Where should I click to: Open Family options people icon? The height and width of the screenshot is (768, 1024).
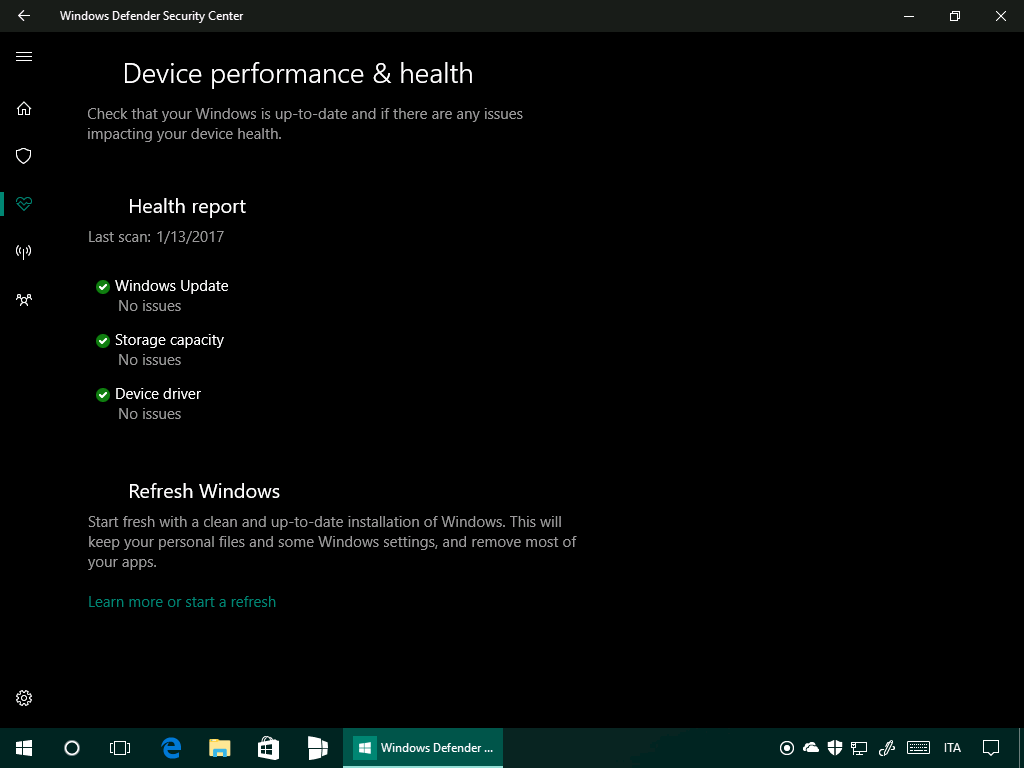tap(24, 300)
